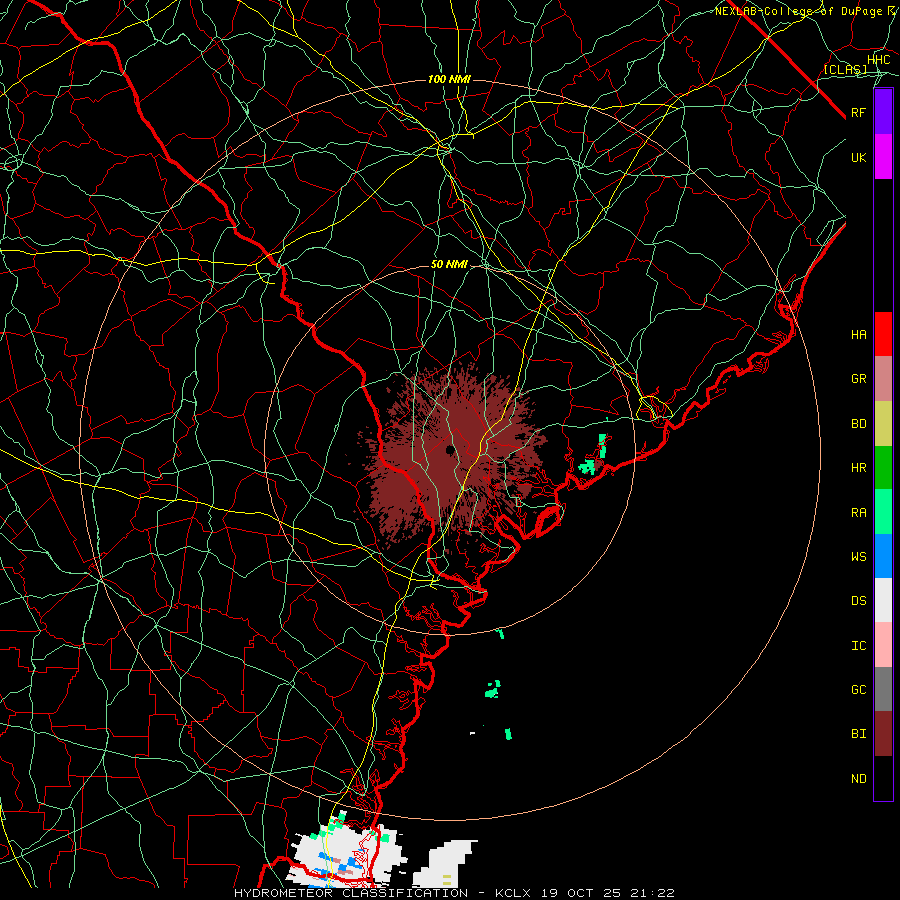Click the WS blue color swatch
The height and width of the screenshot is (900, 900).
point(883,556)
